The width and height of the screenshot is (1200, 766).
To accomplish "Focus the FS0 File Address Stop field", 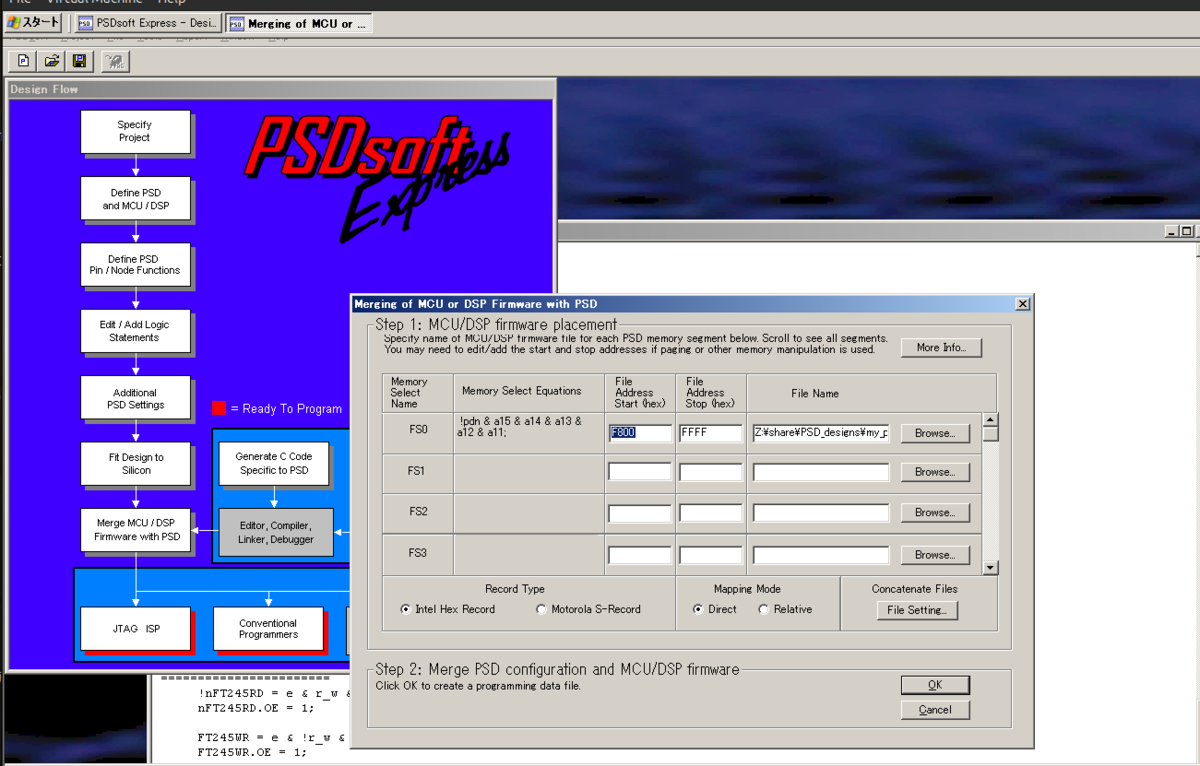I will tap(710, 433).
